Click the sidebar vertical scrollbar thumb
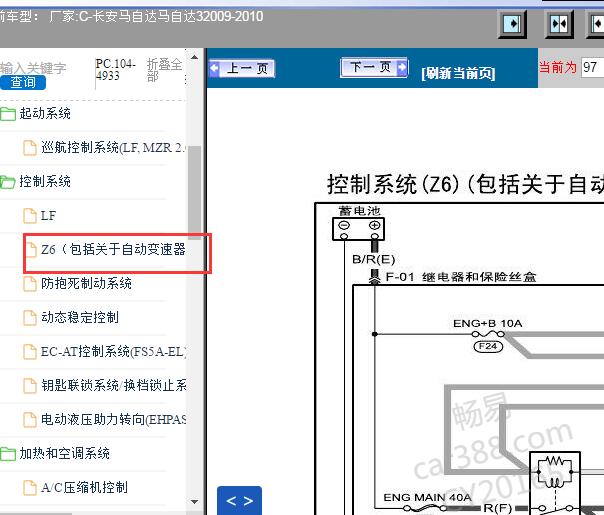Image resolution: width=604 pixels, height=515 pixels. pos(195,193)
